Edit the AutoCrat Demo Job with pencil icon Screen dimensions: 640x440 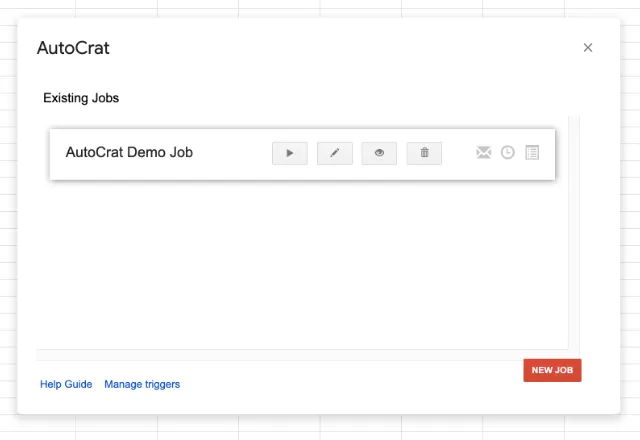[x=335, y=153]
